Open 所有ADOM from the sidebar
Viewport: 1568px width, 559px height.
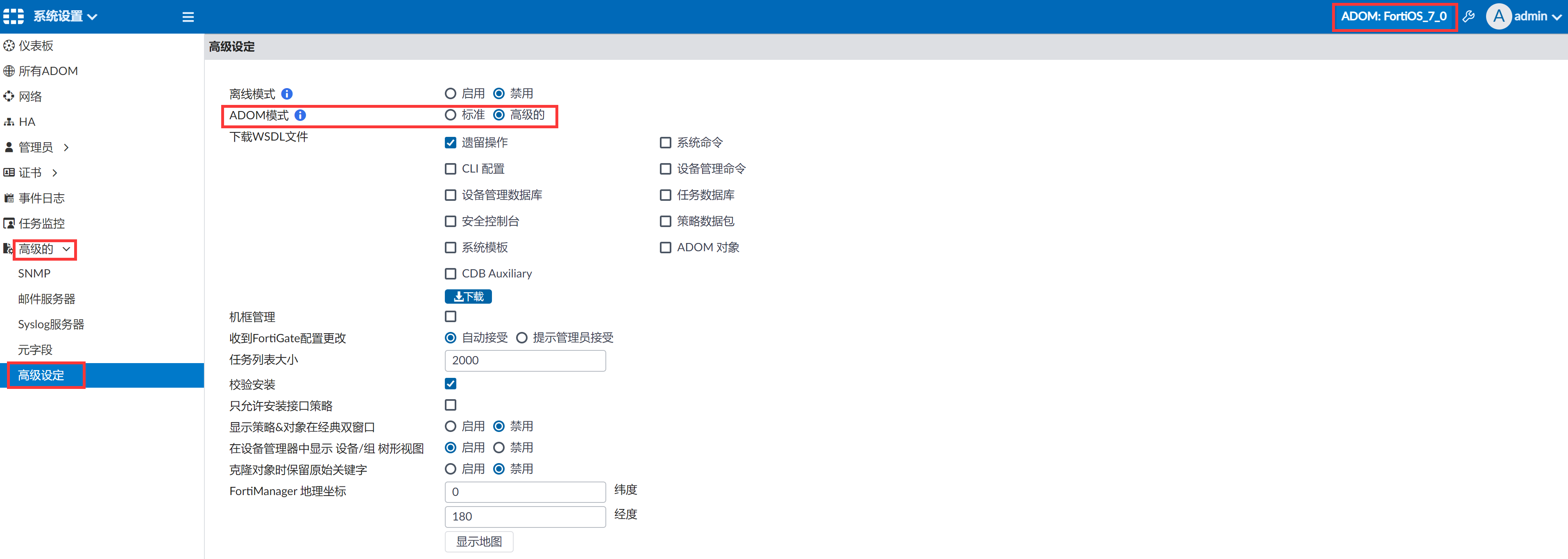click(48, 71)
